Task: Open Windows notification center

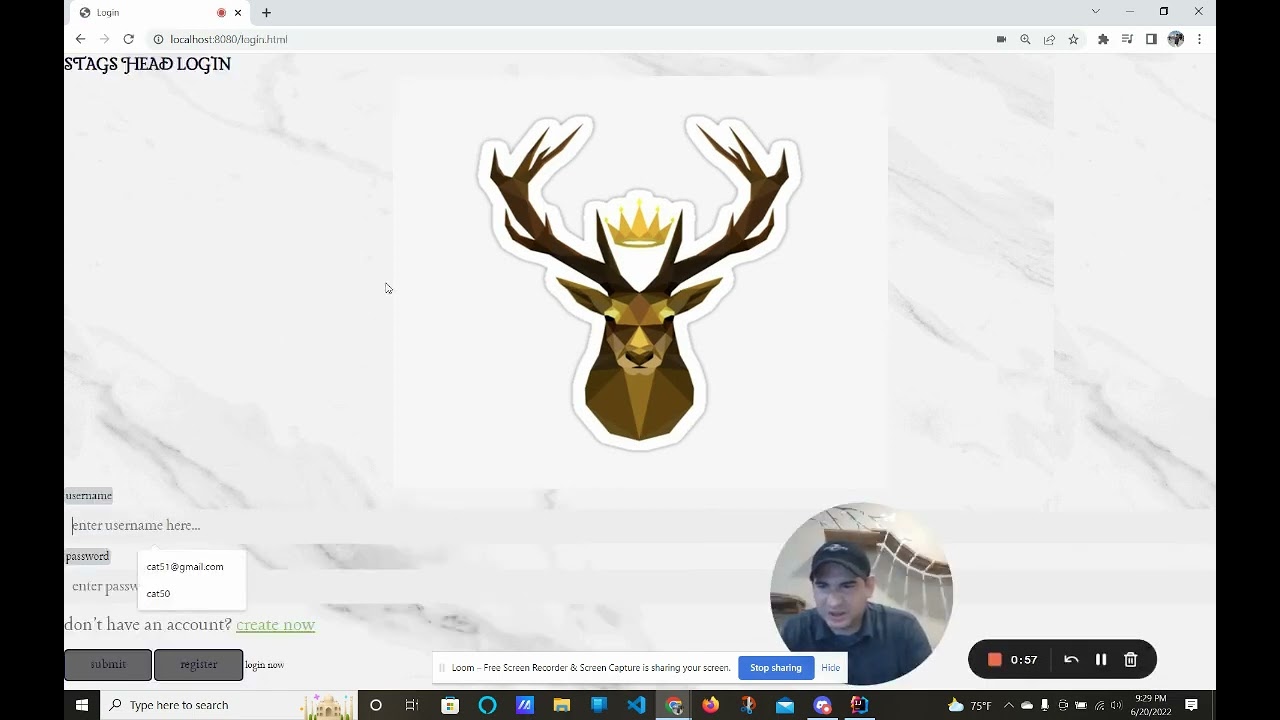Action: coord(1191,705)
